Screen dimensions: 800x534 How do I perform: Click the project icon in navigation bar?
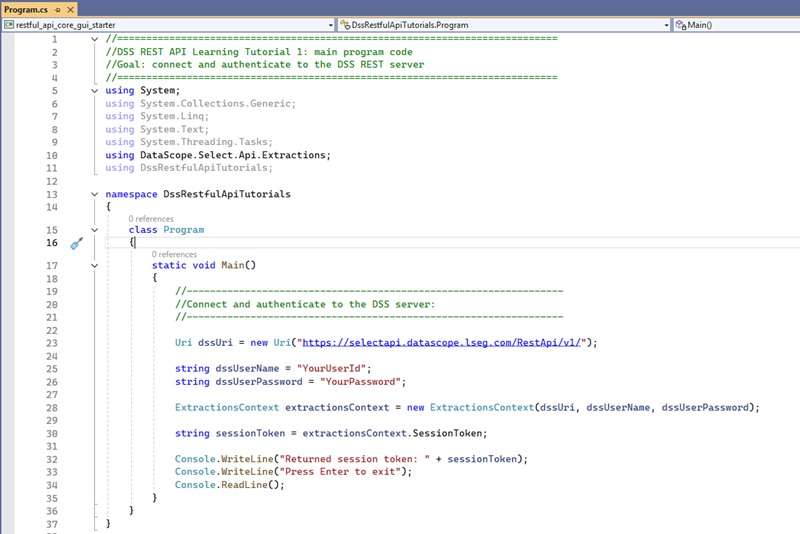point(9,24)
